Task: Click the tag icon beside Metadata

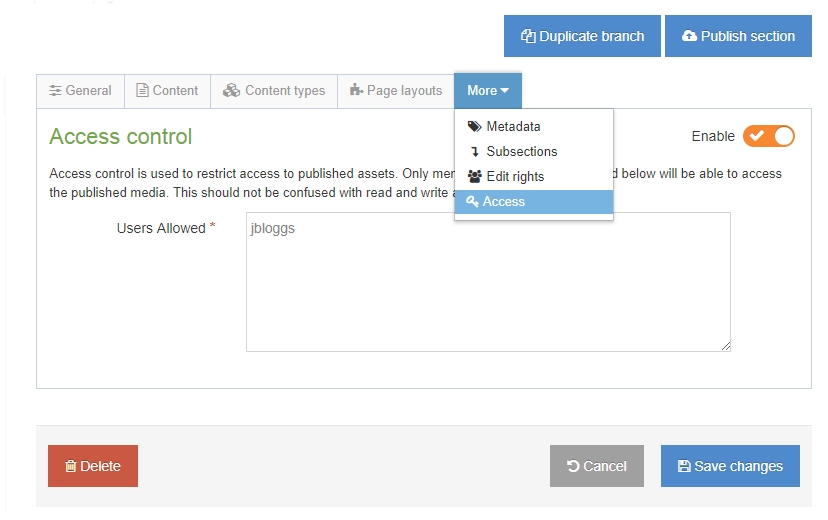Action: 474,127
